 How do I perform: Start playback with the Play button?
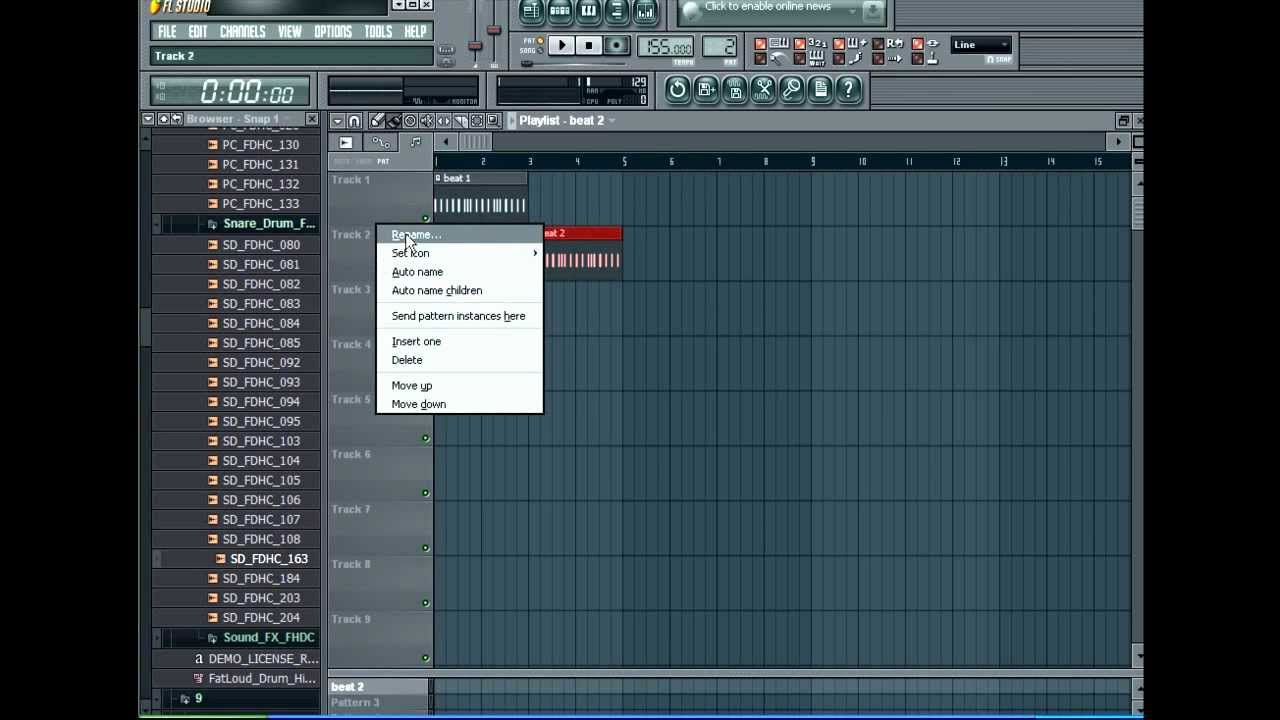tap(562, 44)
